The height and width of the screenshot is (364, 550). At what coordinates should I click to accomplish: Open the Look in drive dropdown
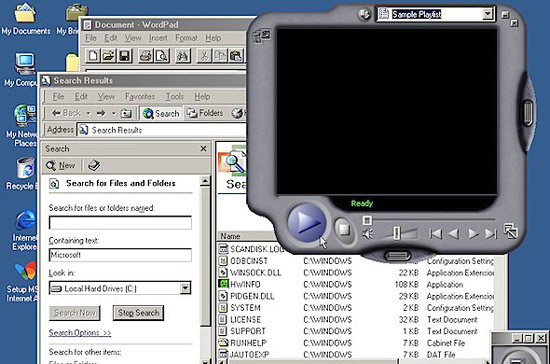pos(185,288)
